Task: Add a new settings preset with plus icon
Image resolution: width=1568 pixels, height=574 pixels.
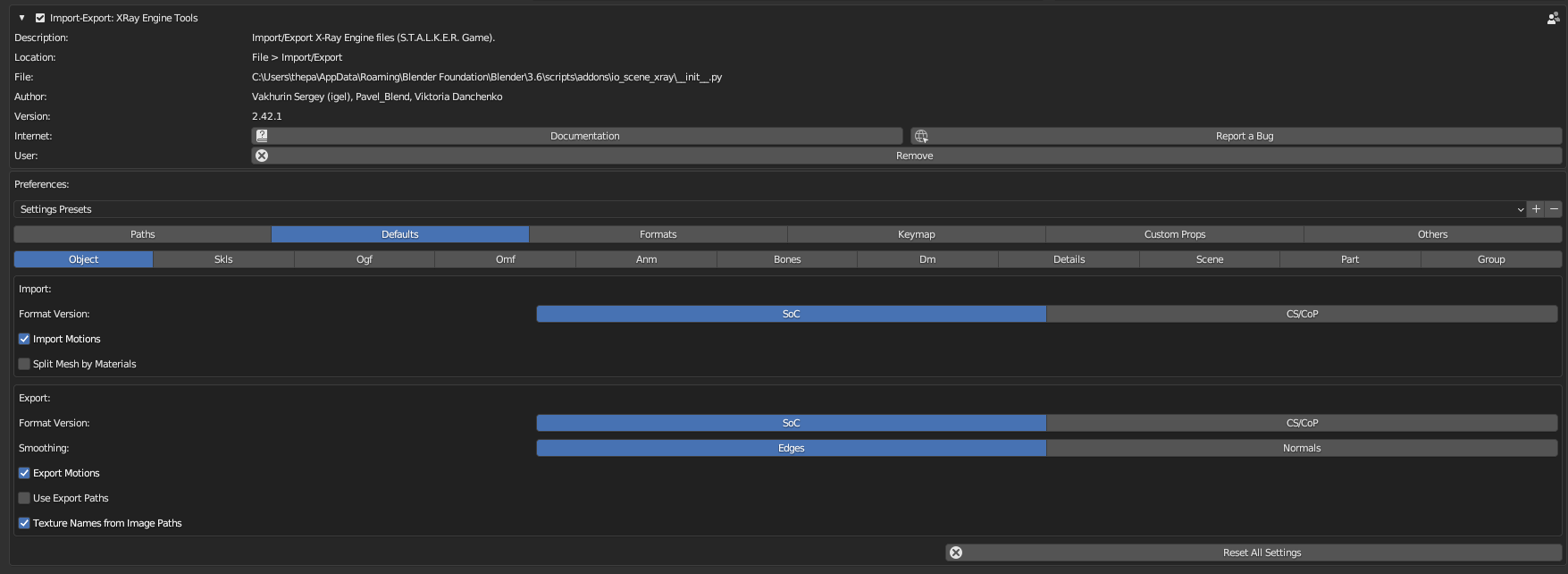Action: coord(1536,209)
